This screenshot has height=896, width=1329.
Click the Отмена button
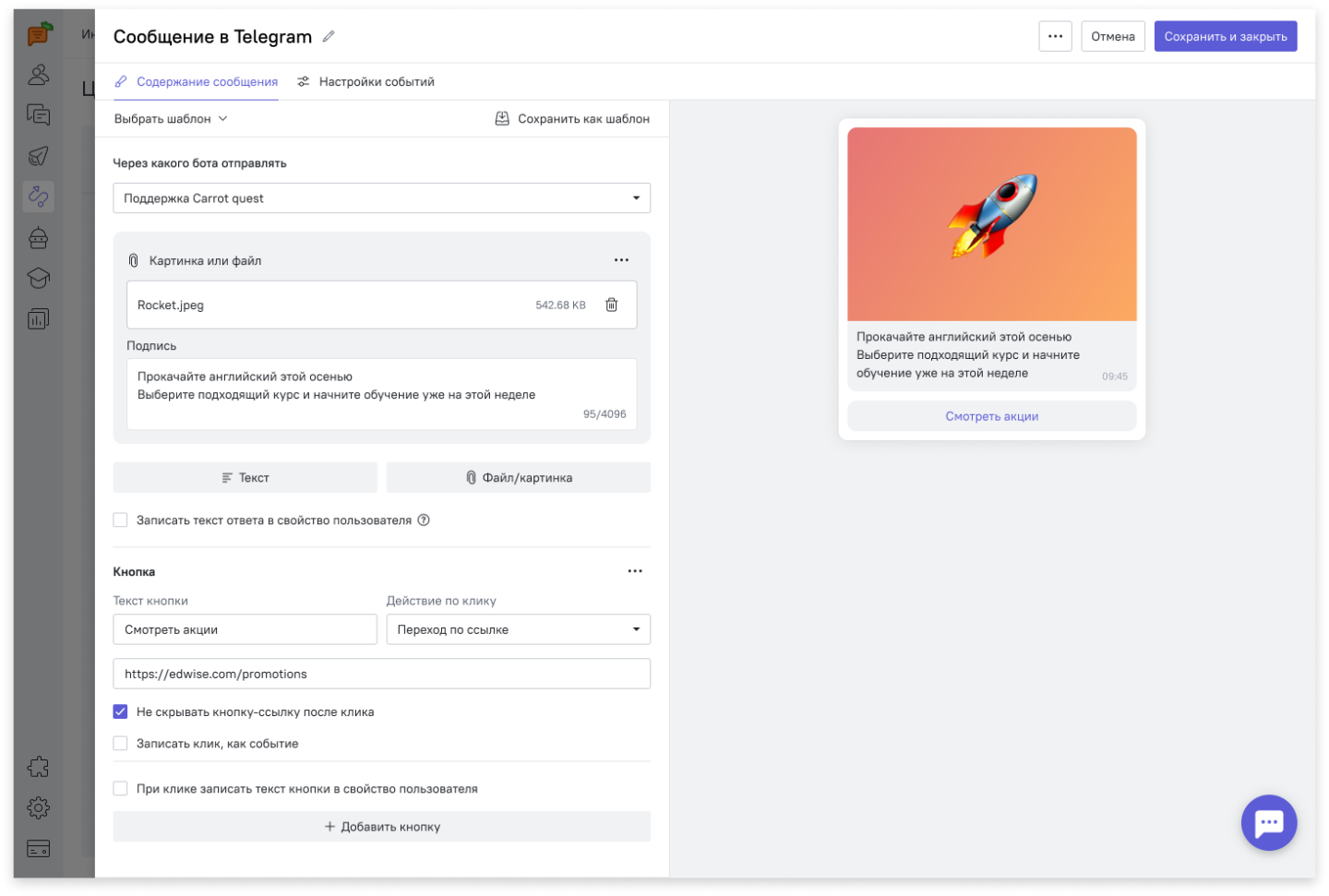pos(1113,37)
